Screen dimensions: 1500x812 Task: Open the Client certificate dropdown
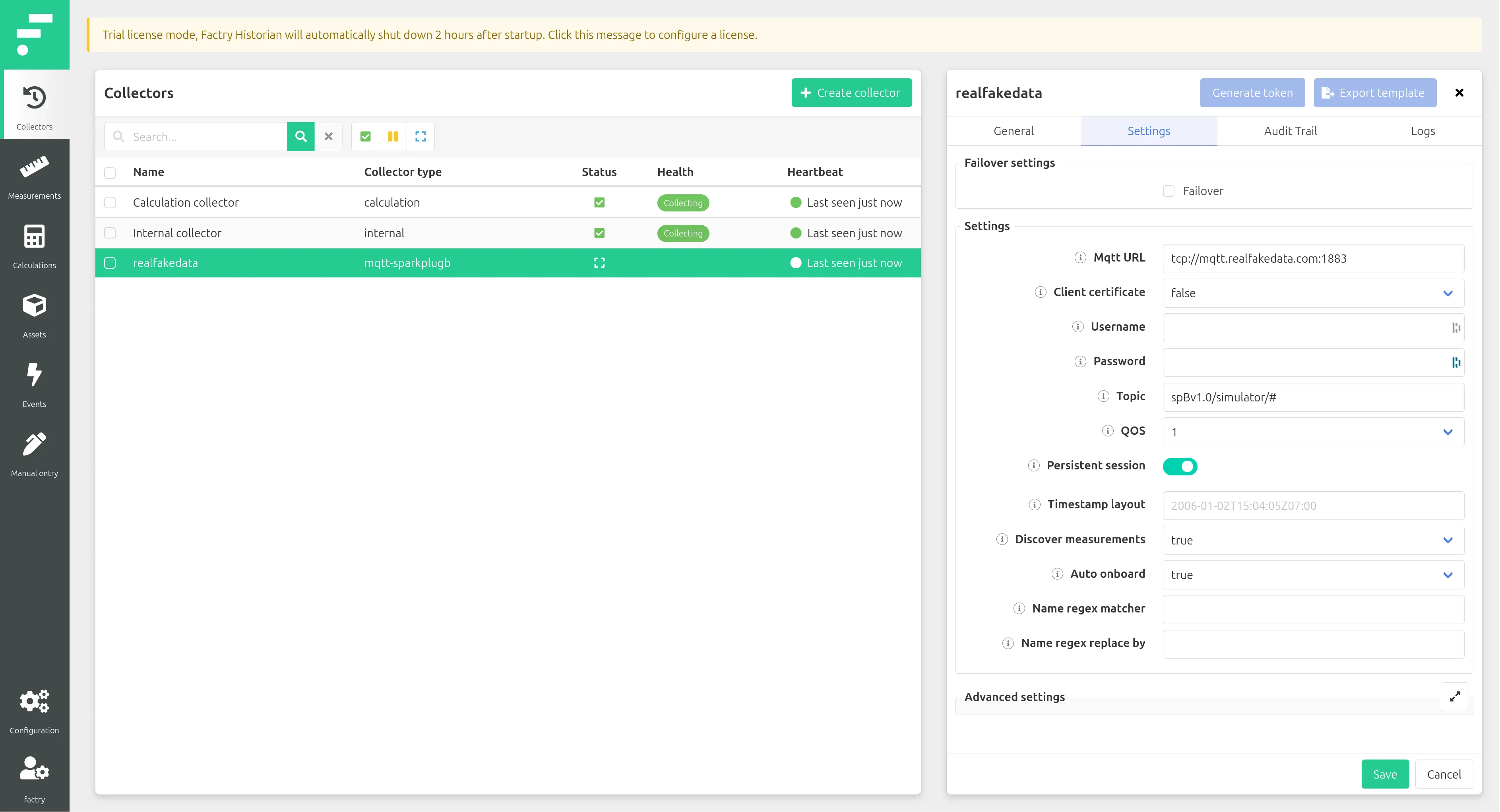[x=1313, y=293]
